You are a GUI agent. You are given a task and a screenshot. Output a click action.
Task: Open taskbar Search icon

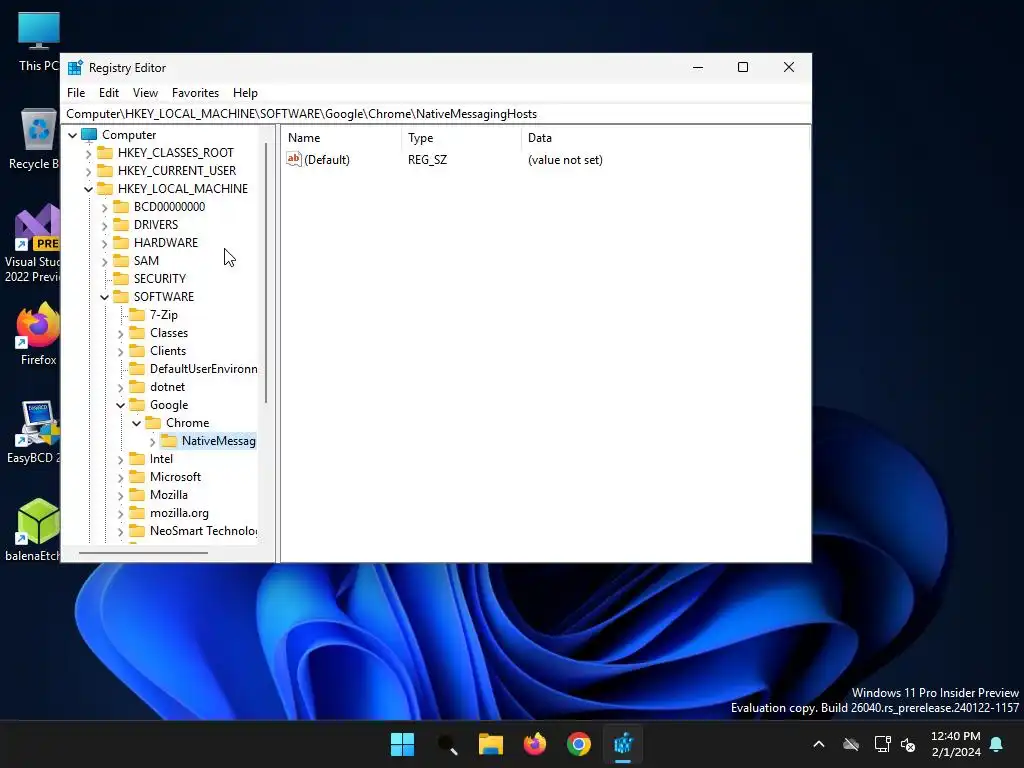click(x=447, y=744)
